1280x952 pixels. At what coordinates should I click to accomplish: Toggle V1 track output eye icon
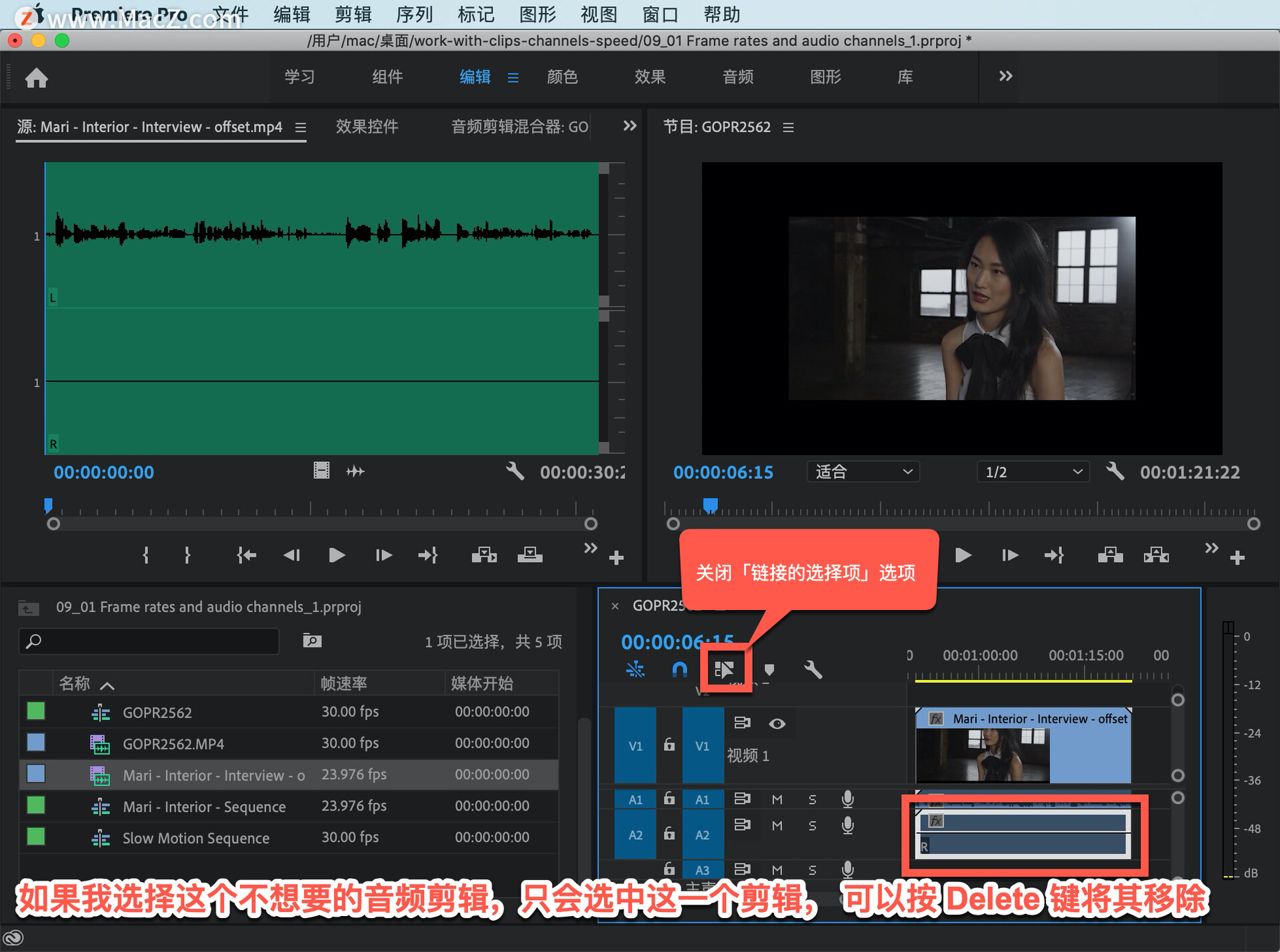(777, 724)
